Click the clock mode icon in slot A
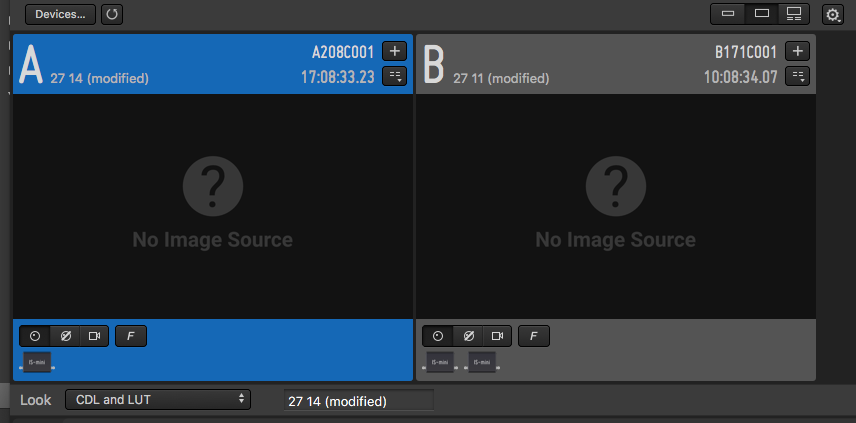Screen dimensions: 856x423 click(x=35, y=336)
